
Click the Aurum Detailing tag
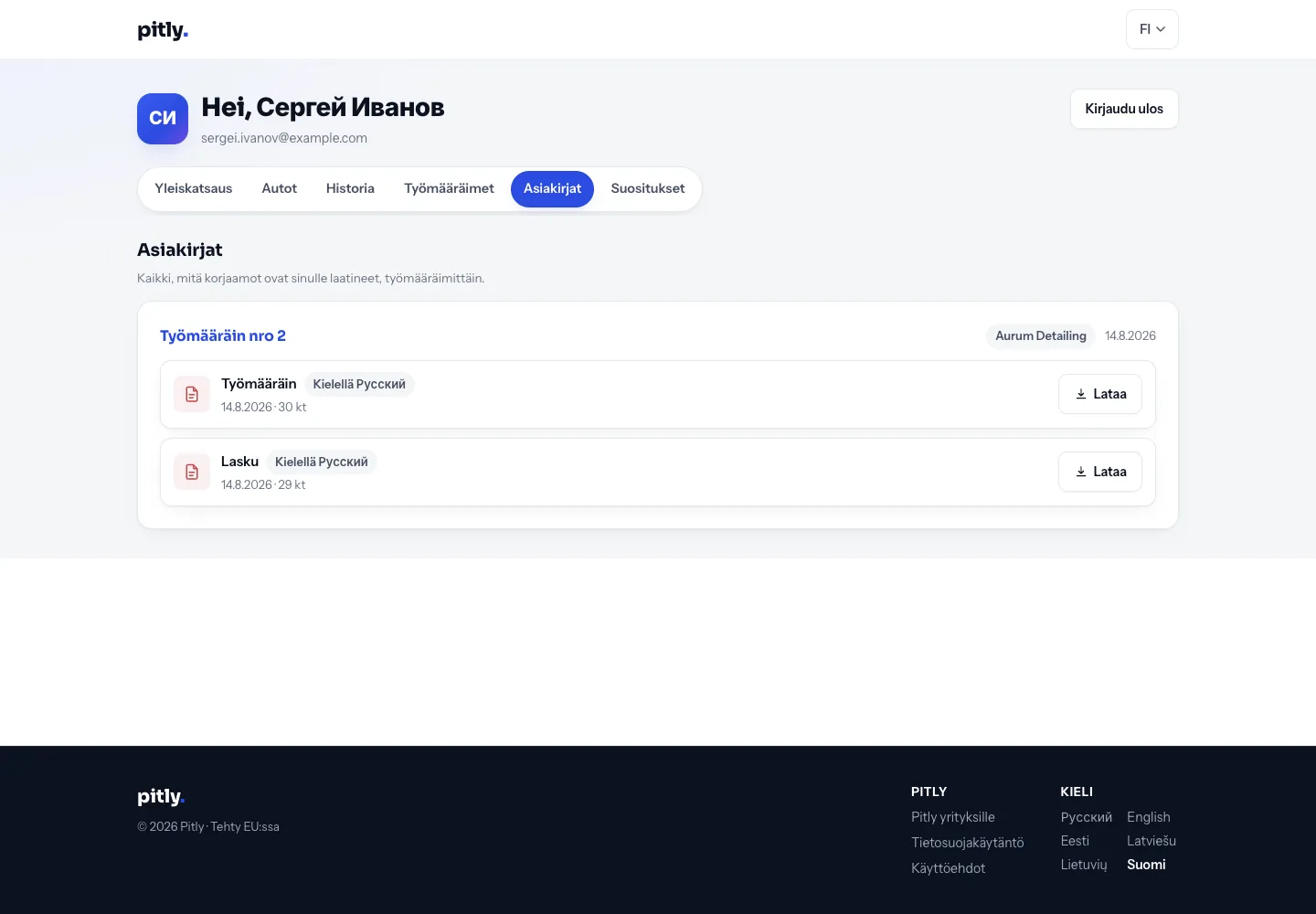[x=1041, y=335]
